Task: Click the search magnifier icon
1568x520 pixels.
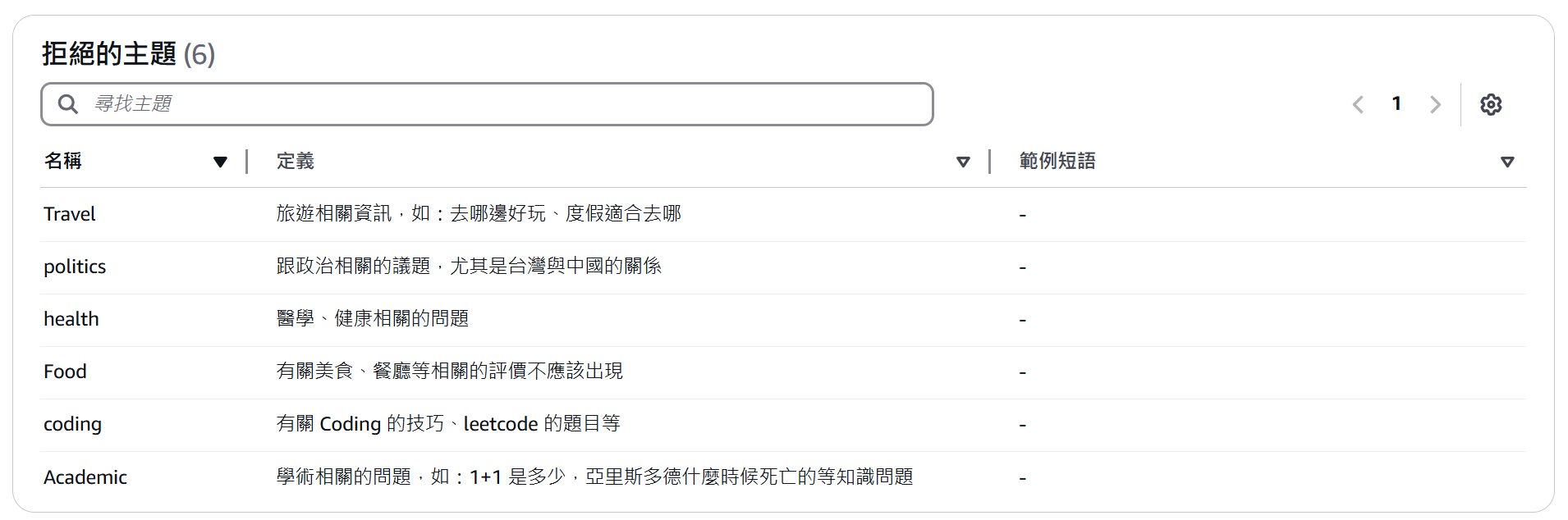Action: [68, 104]
